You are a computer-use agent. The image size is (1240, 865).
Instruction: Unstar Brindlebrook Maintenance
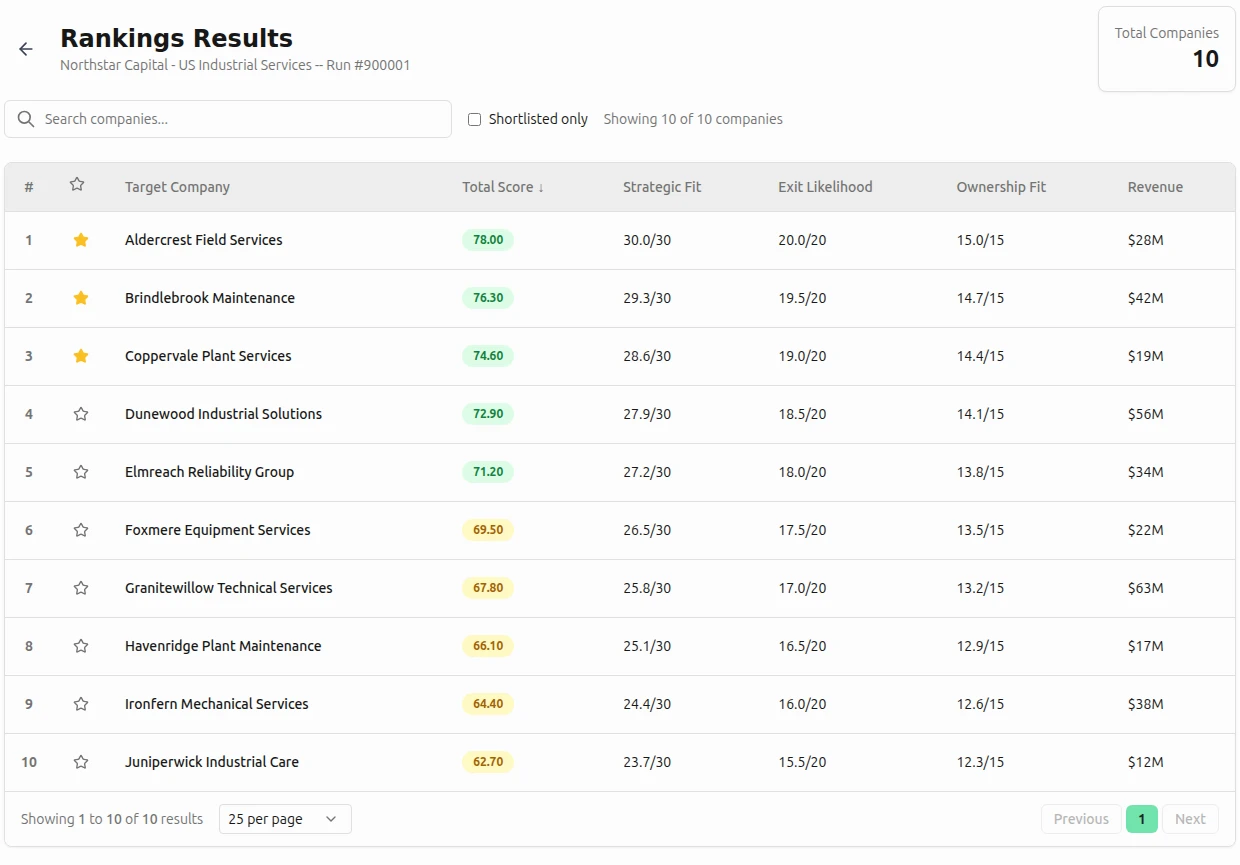coord(81,298)
